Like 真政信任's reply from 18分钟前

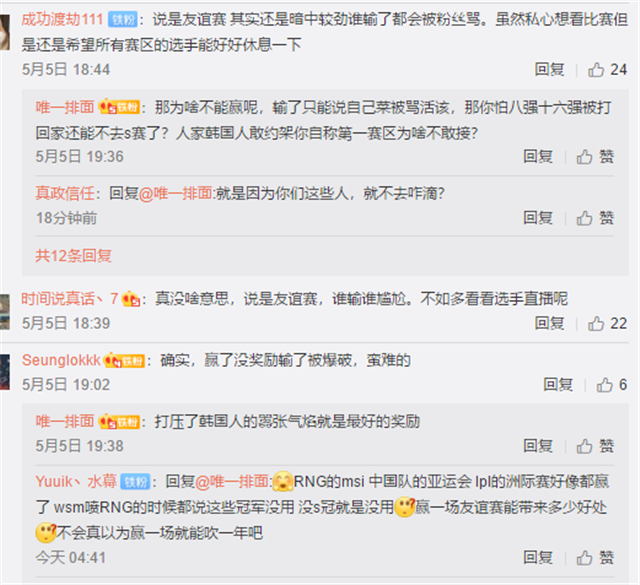(595, 218)
